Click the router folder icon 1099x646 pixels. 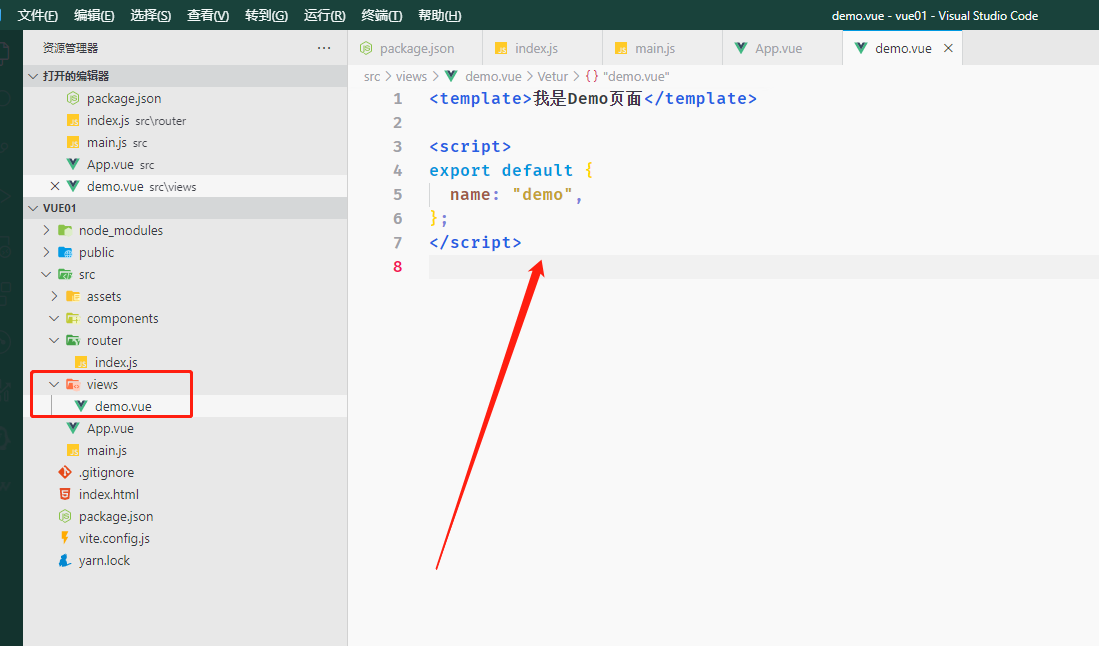pyautogui.click(x=73, y=341)
